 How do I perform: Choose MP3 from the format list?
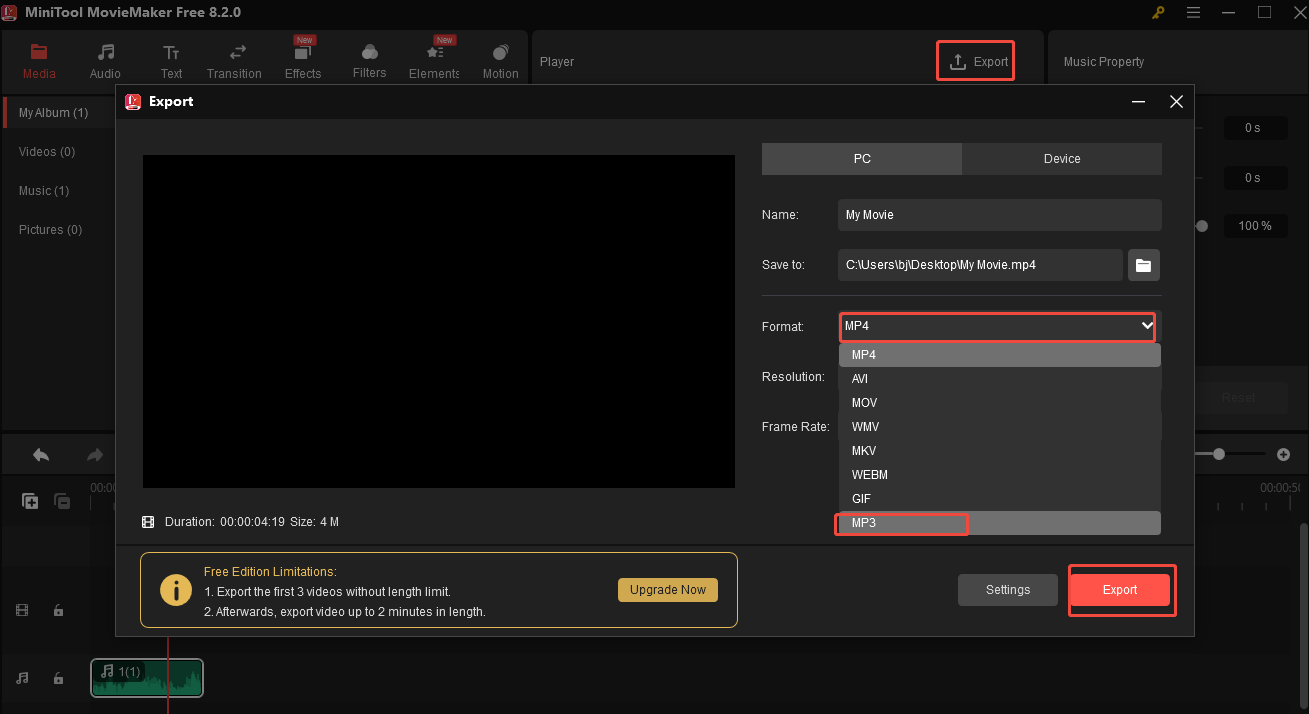click(x=999, y=523)
